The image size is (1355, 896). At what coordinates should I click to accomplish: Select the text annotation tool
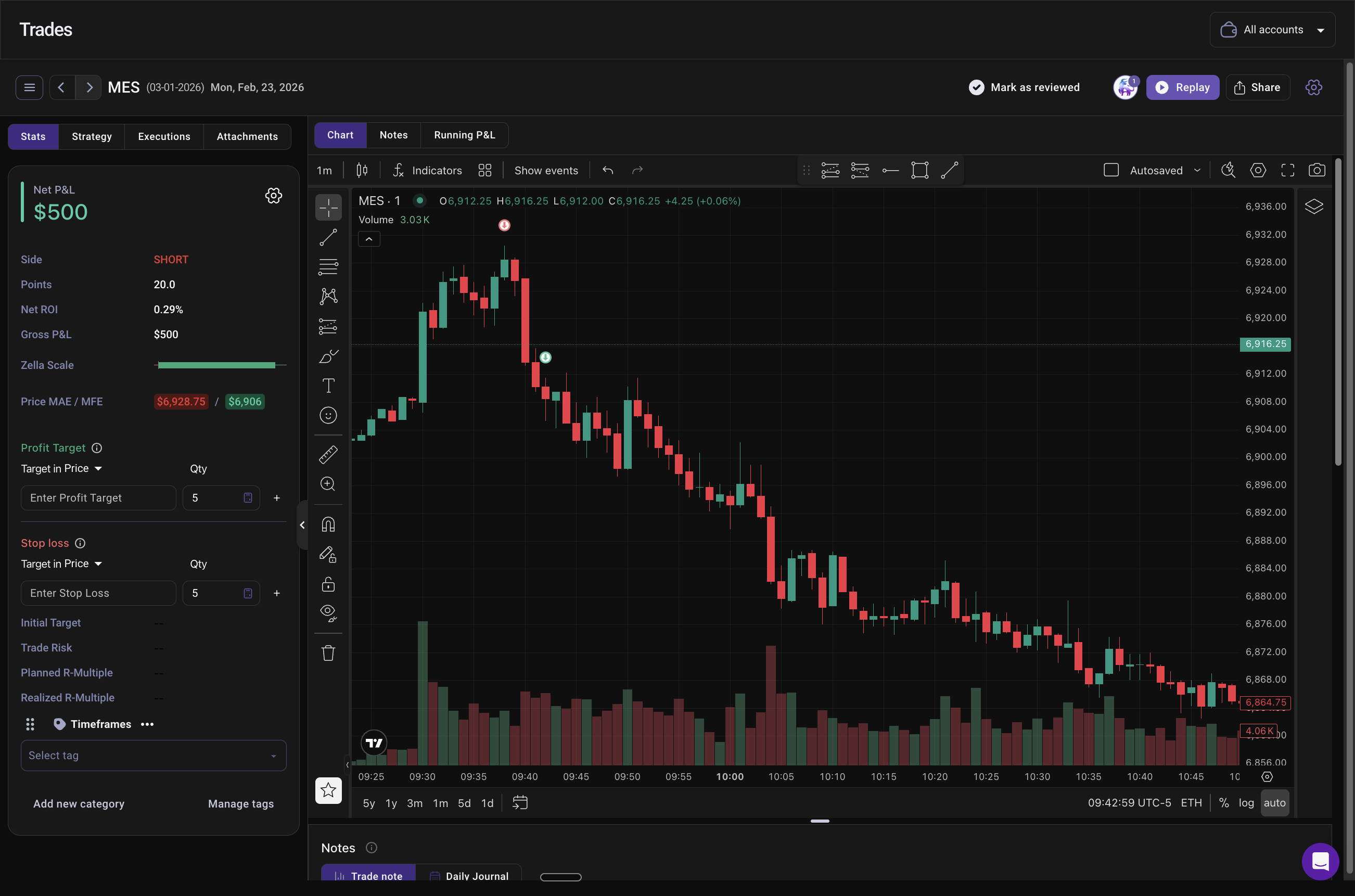328,386
